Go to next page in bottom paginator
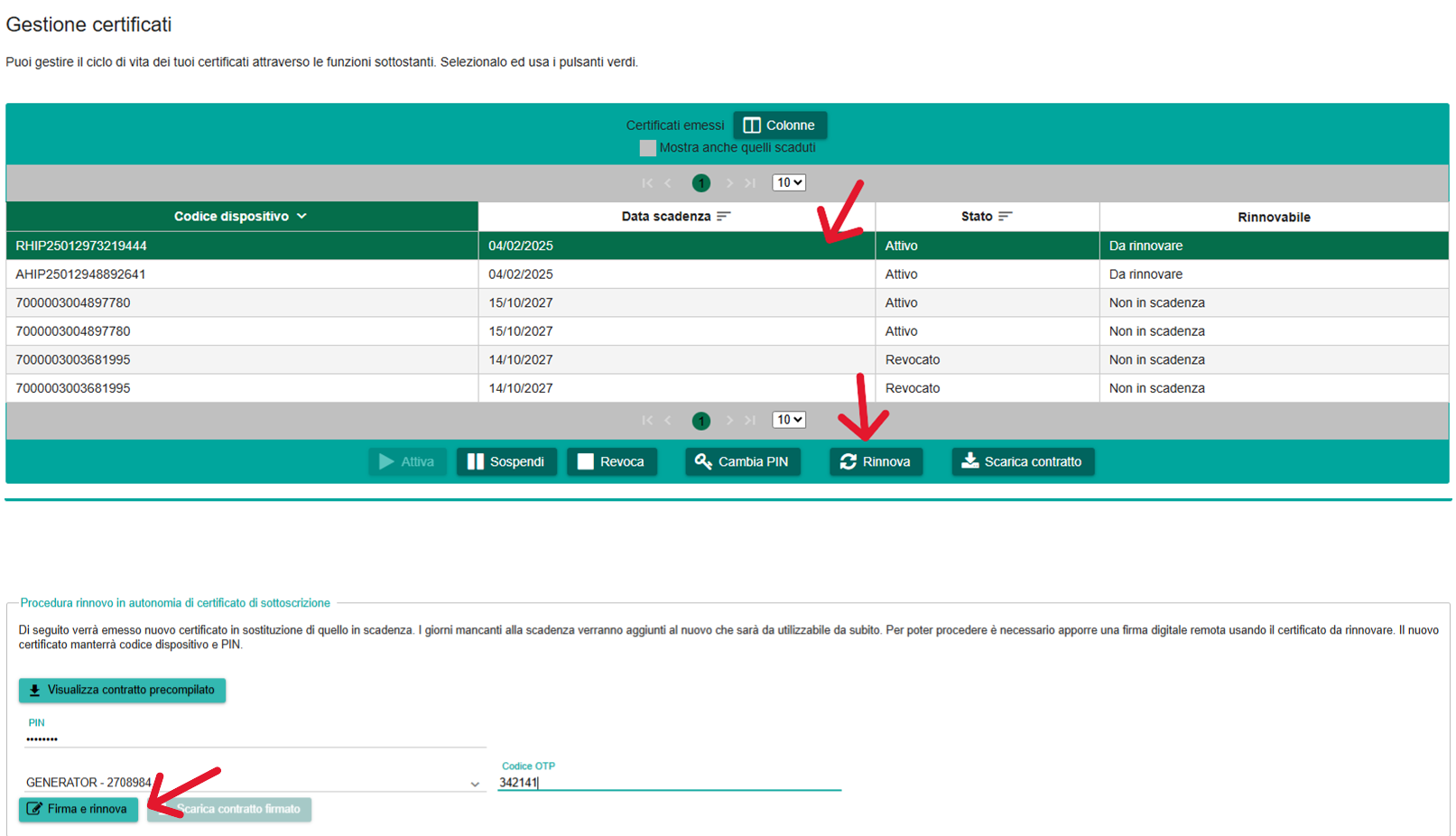The width and height of the screenshot is (1456, 836). tap(729, 421)
